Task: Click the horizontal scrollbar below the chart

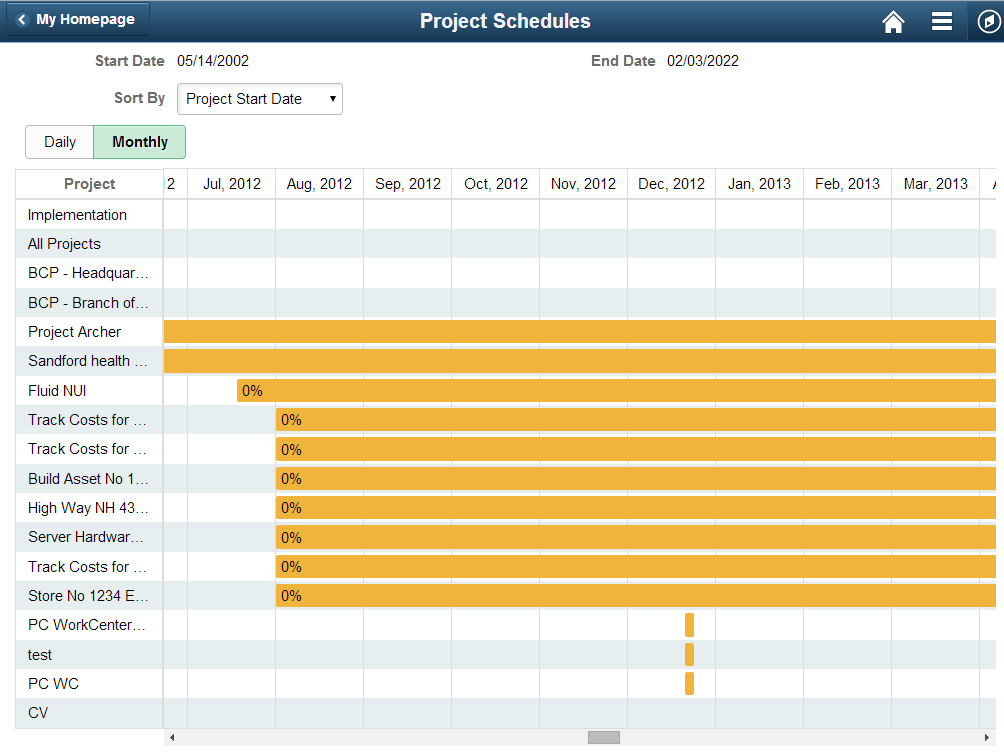Action: [600, 738]
